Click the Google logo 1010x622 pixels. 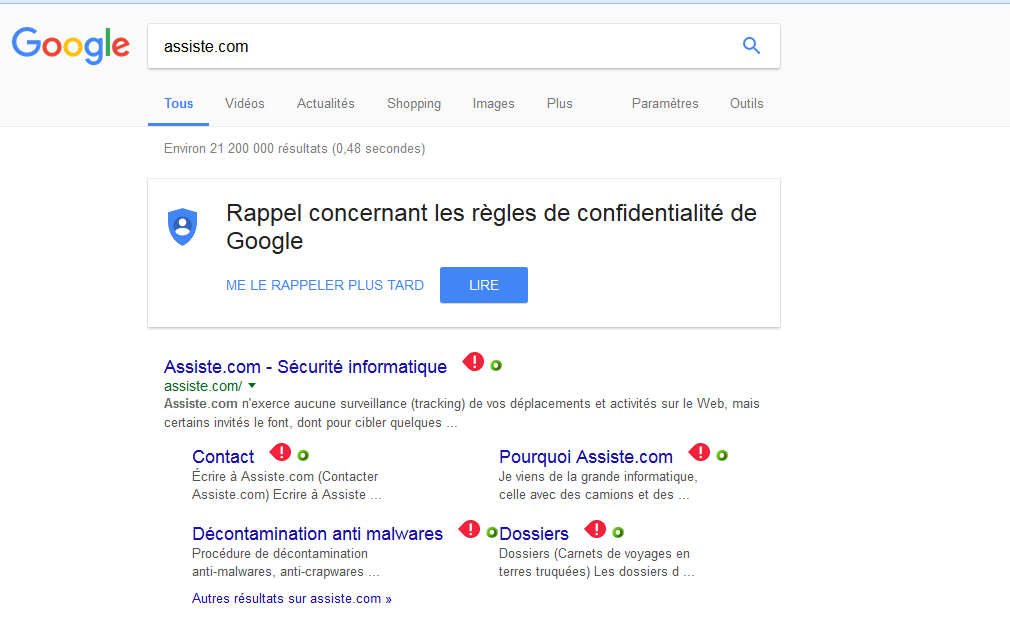pyautogui.click(x=71, y=46)
